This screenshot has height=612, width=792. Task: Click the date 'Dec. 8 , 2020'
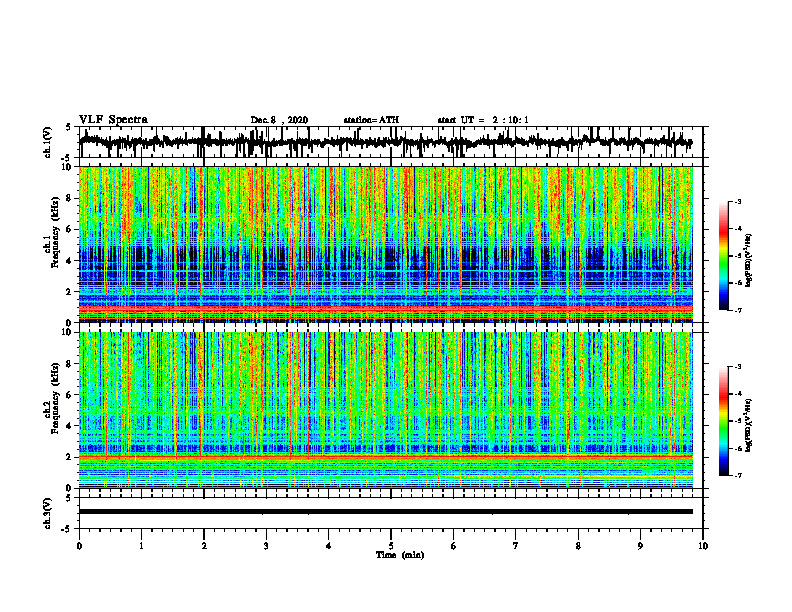(x=279, y=120)
